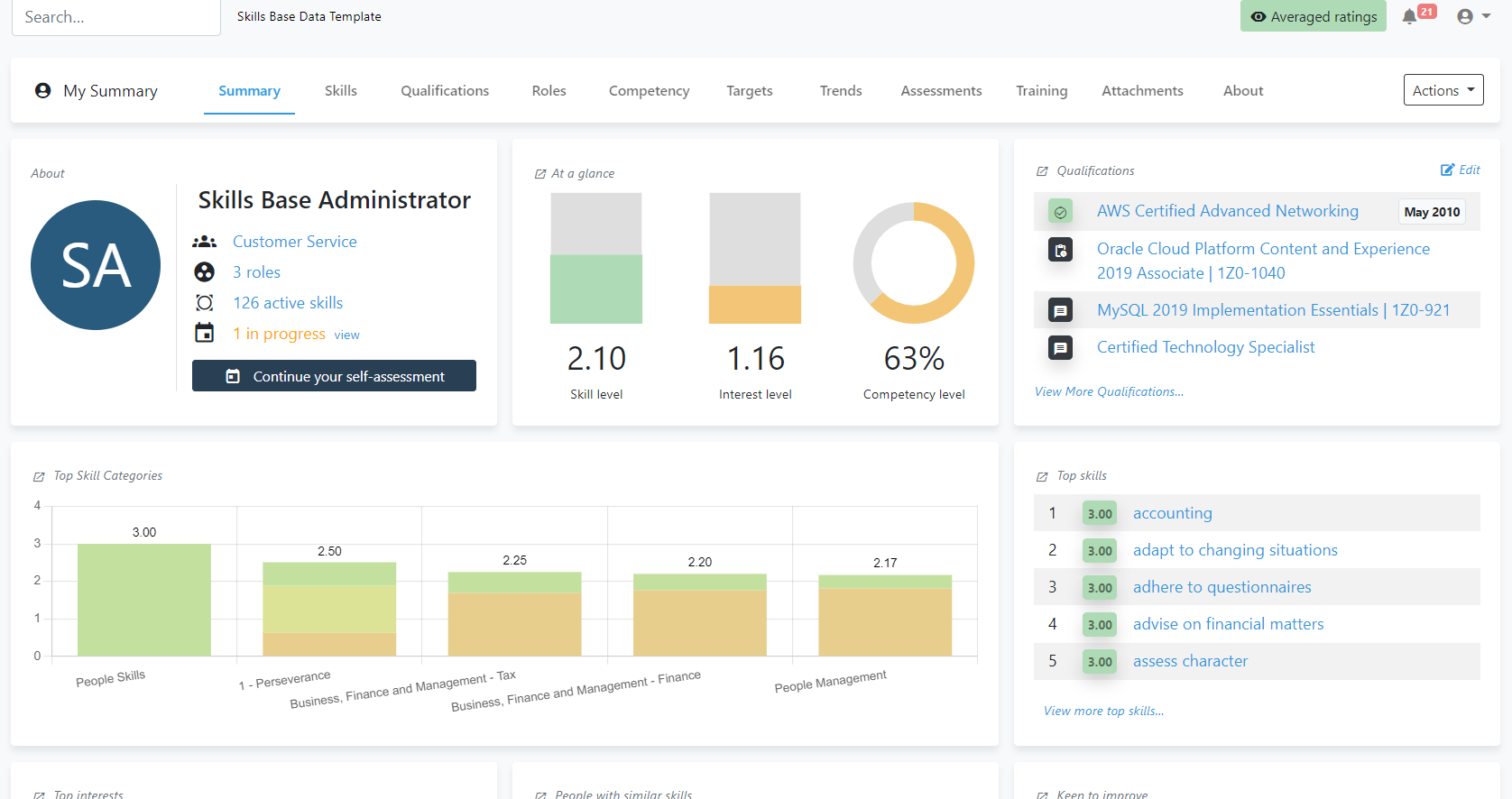Click the icon beside MySQL 2019 Implementation Essentials
This screenshot has height=799, width=1512.
1060,311
